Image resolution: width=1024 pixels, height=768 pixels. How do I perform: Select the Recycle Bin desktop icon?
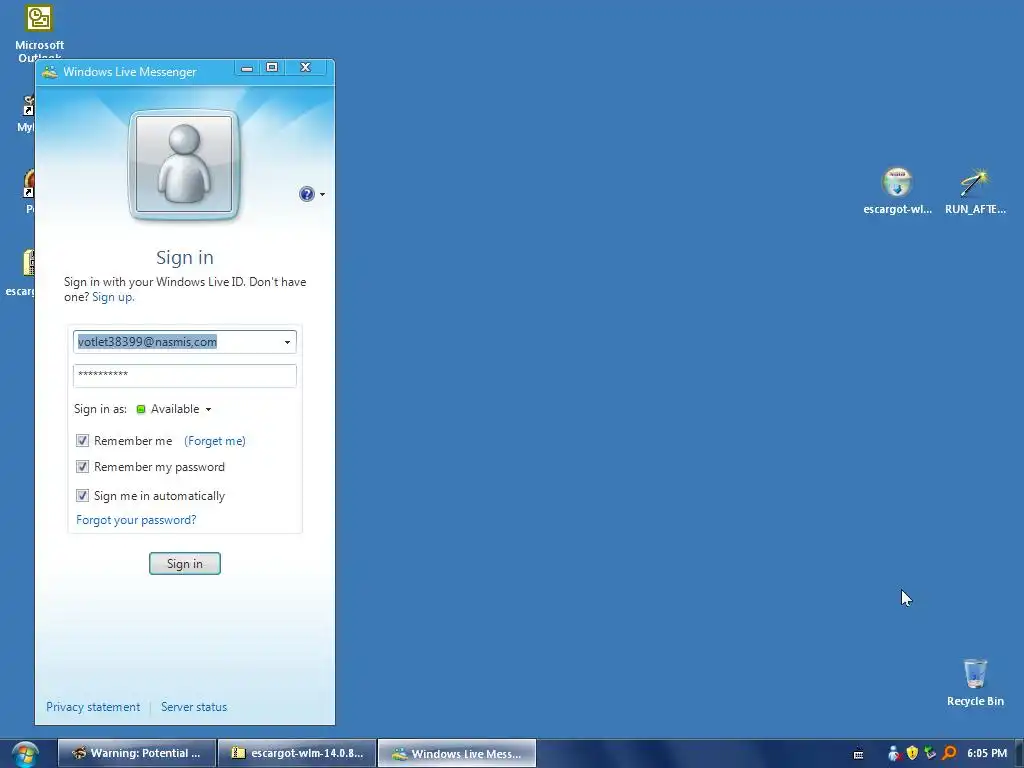pos(975,682)
